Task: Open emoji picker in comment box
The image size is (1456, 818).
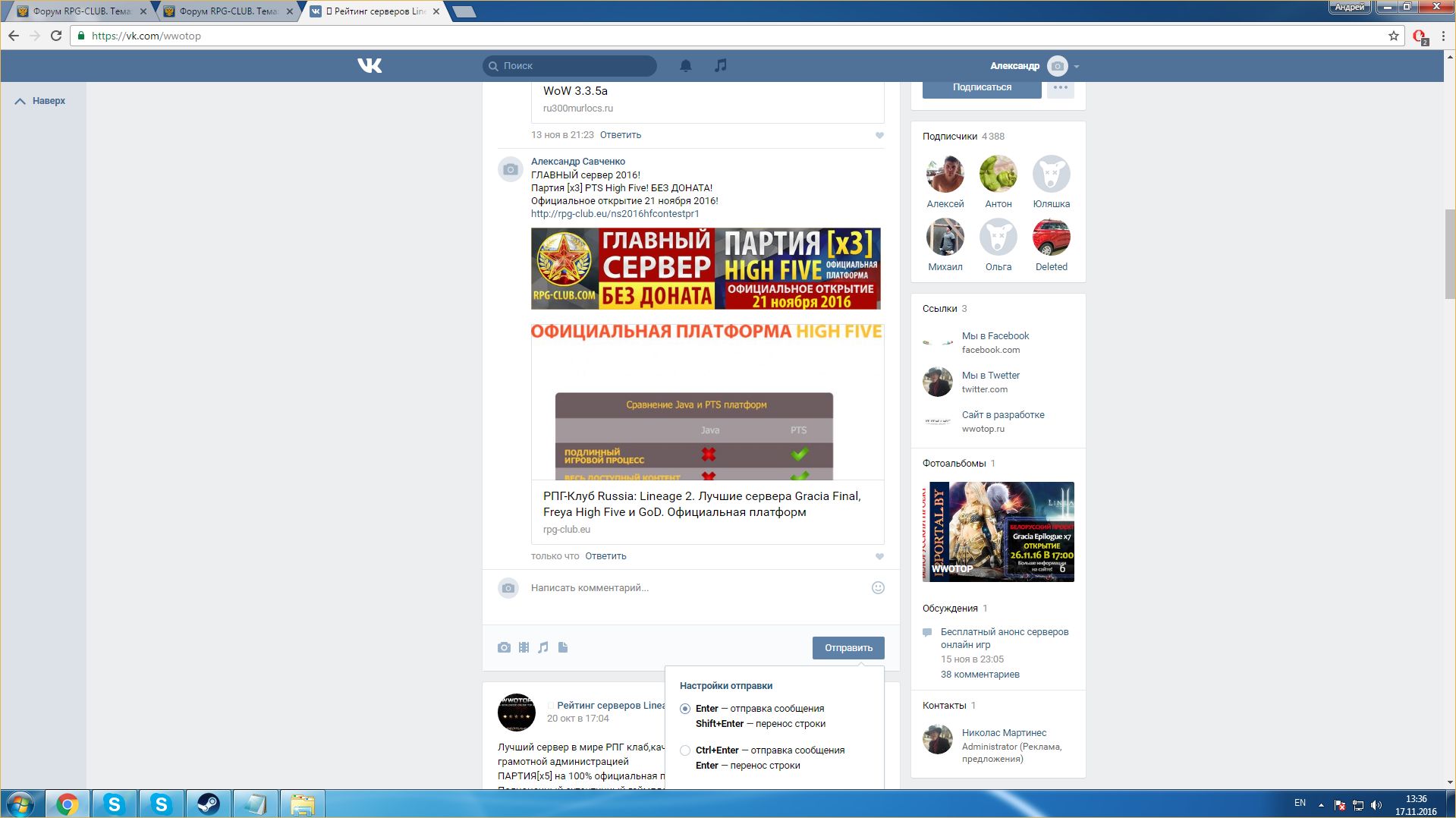Action: pos(878,587)
